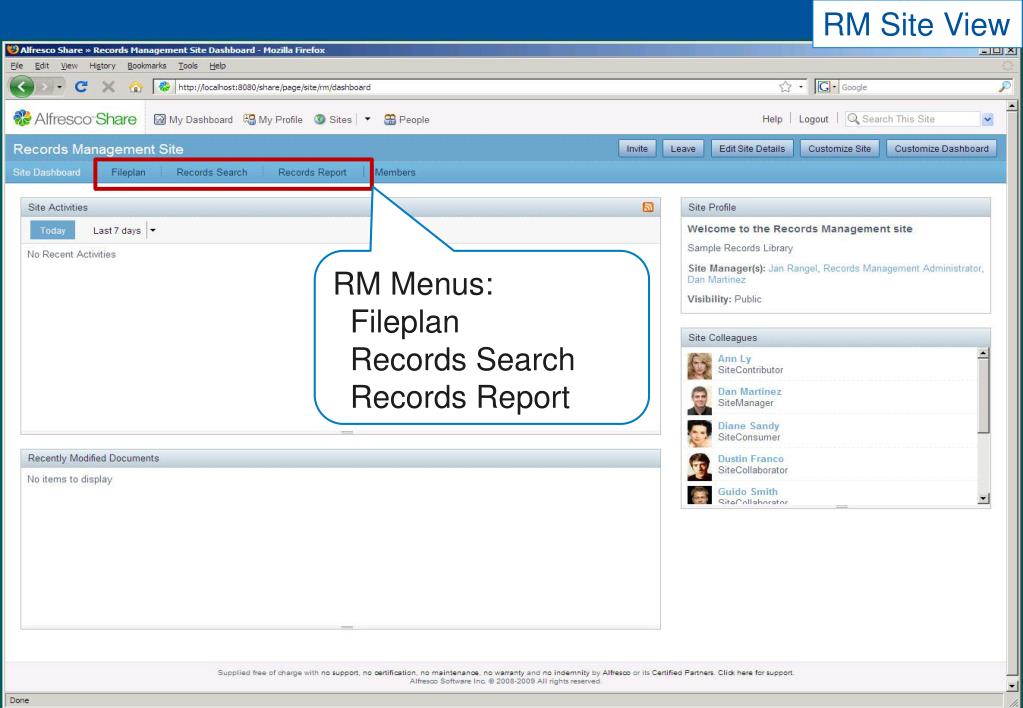Go to My Profile
This screenshot has height=708, width=1023.
pyautogui.click(x=273, y=119)
